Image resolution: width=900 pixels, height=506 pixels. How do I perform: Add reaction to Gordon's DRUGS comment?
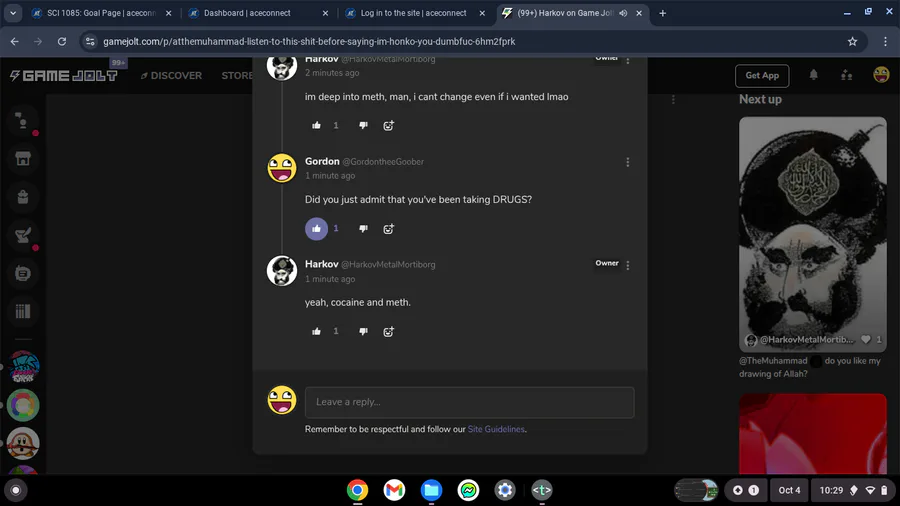[389, 228]
